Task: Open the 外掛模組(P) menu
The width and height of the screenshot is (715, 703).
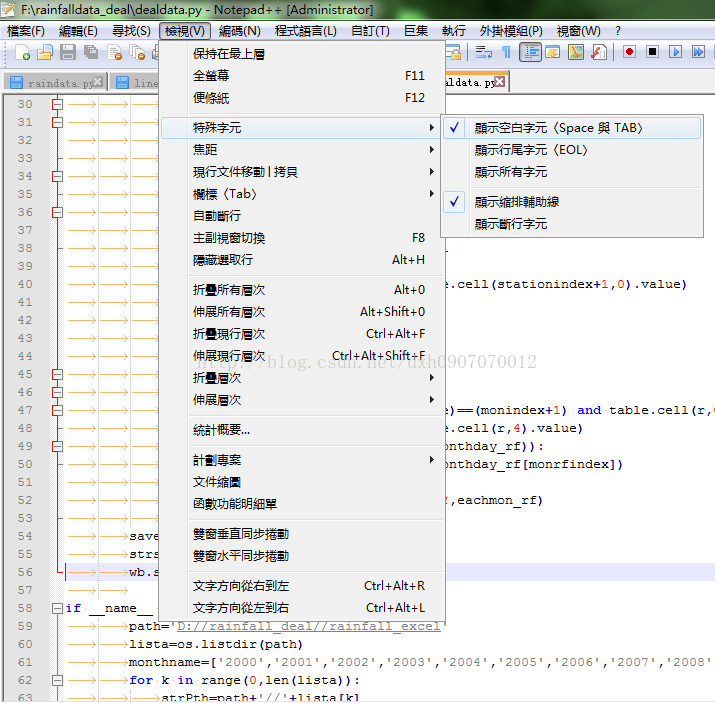Action: (x=511, y=31)
